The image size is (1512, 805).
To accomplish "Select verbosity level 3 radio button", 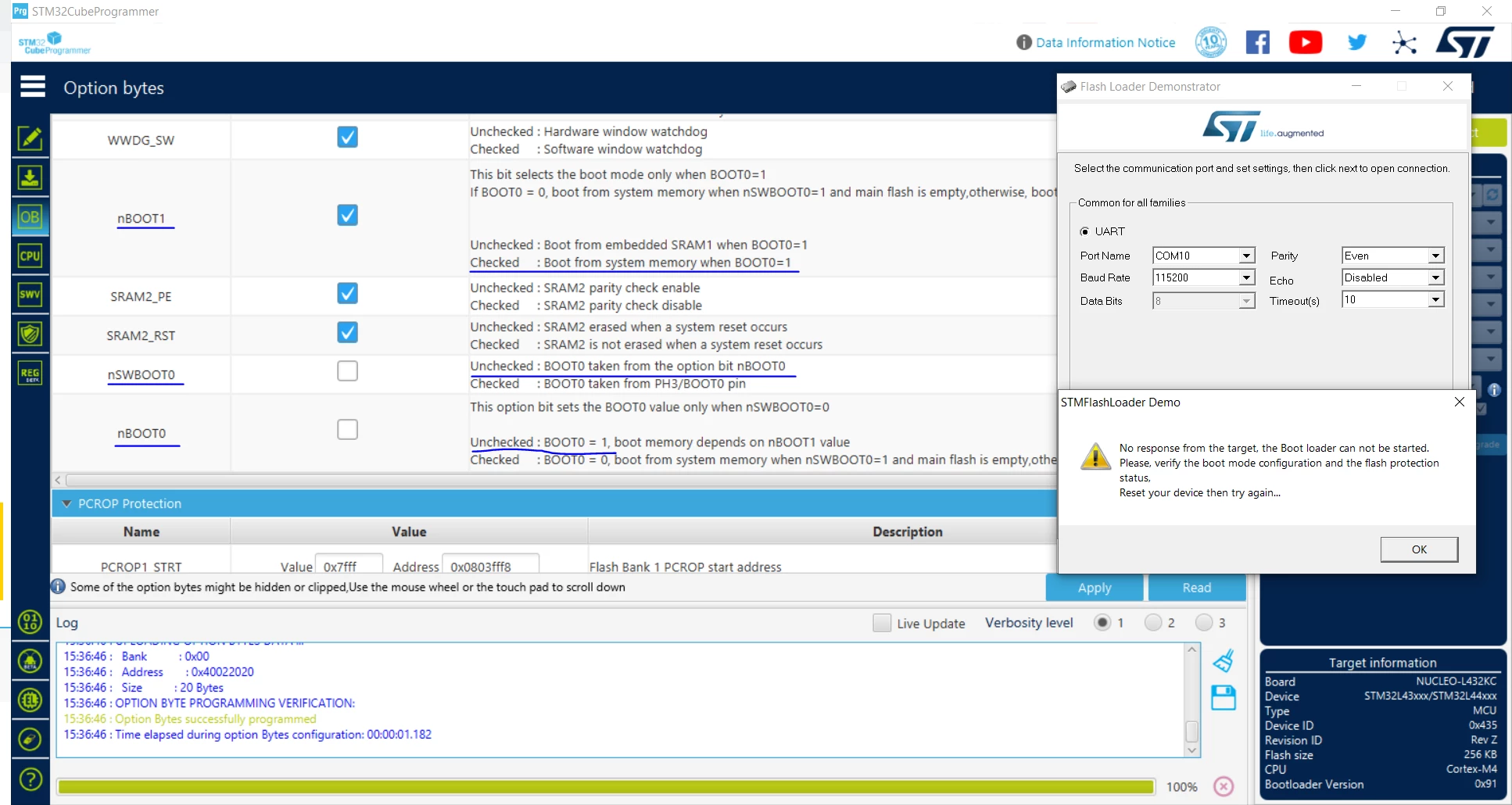I will 1204,622.
